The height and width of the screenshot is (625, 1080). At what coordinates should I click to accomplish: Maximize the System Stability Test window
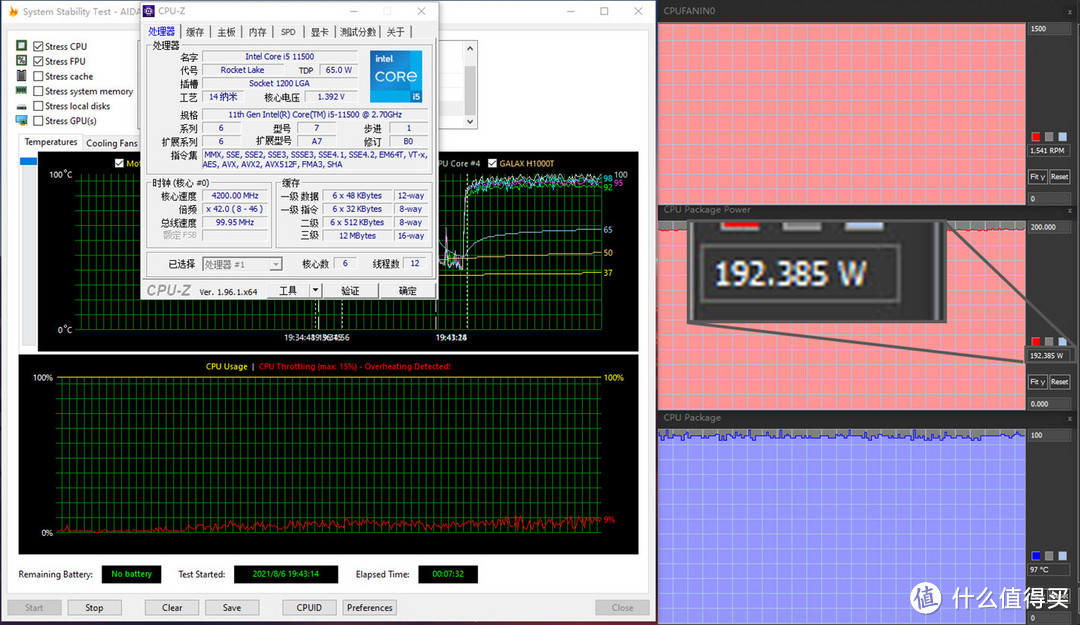pos(604,11)
